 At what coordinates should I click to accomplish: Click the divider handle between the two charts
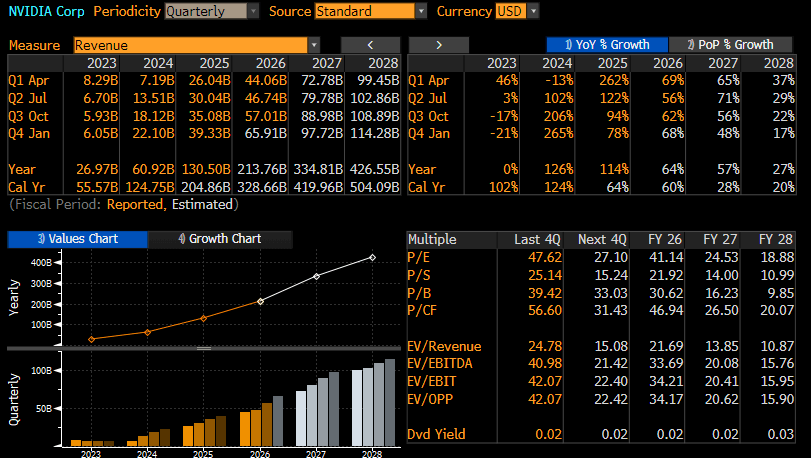203,348
